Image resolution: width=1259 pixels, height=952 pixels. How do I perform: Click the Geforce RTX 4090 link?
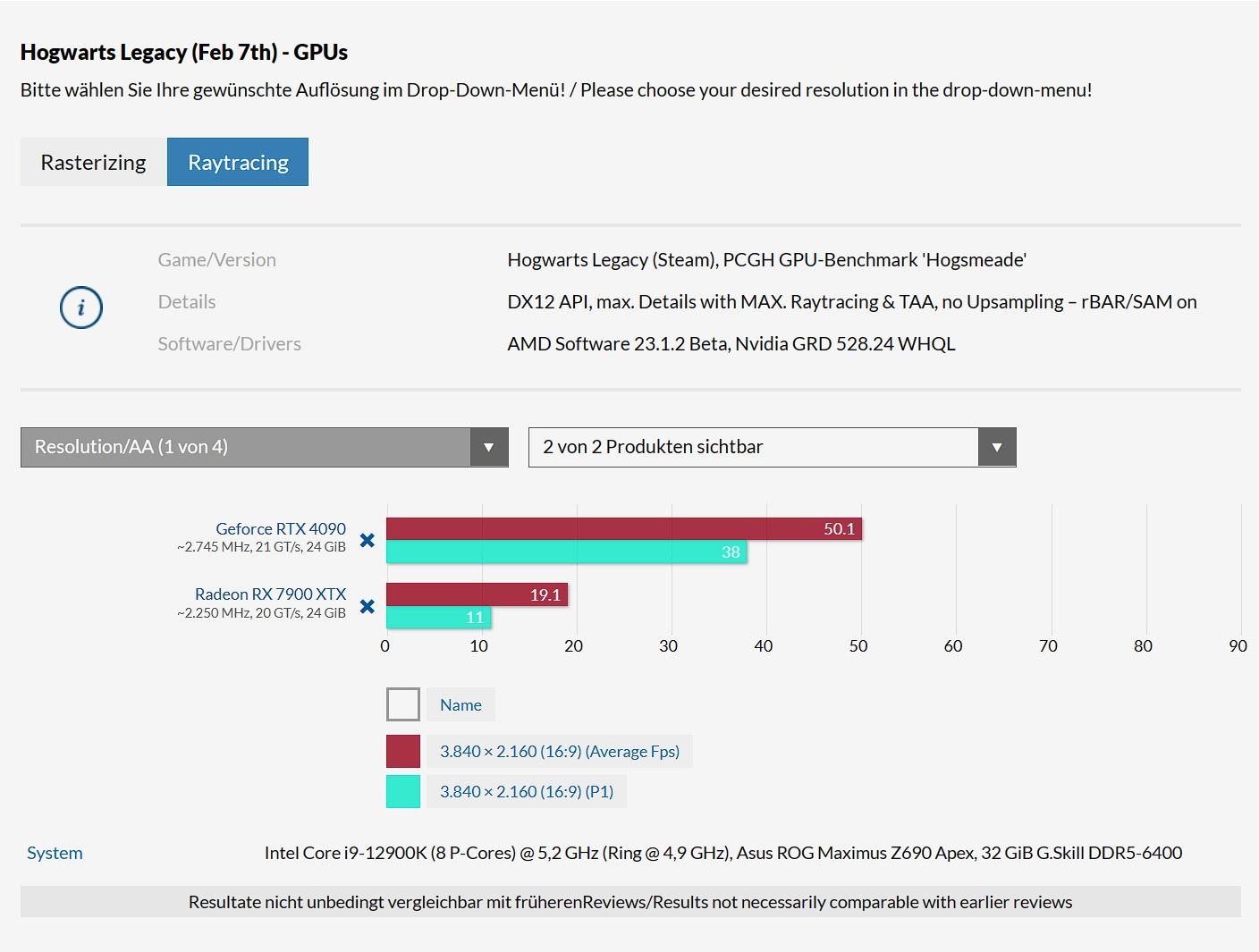tap(281, 528)
